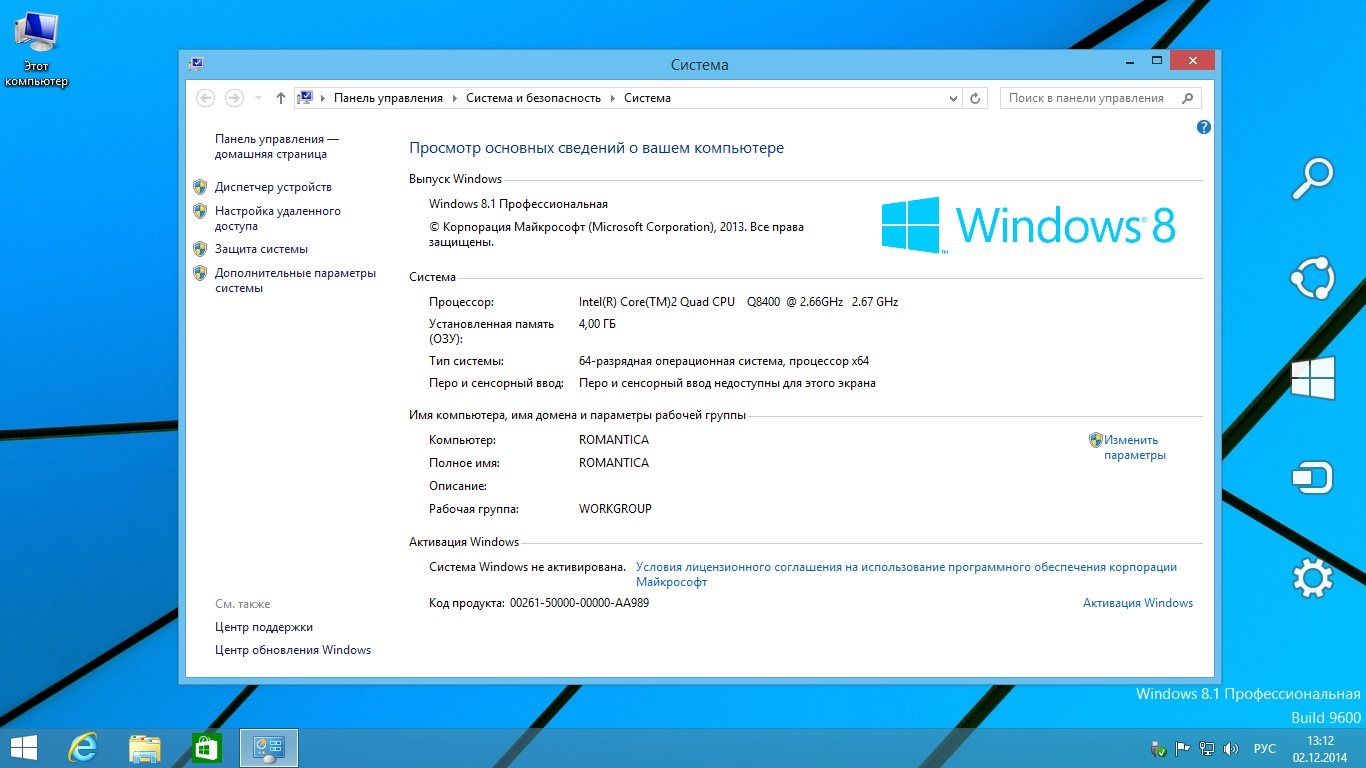The width and height of the screenshot is (1366, 768).
Task: Open Windows Store from taskbar
Action: pos(206,747)
